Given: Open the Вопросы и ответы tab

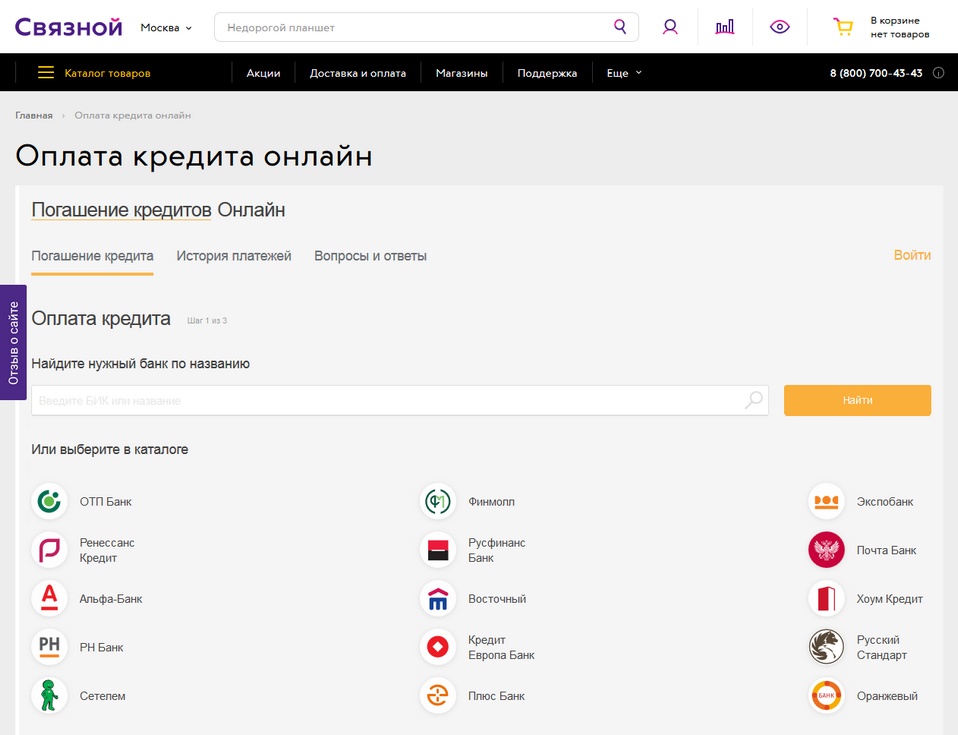Looking at the screenshot, I should [x=373, y=256].
